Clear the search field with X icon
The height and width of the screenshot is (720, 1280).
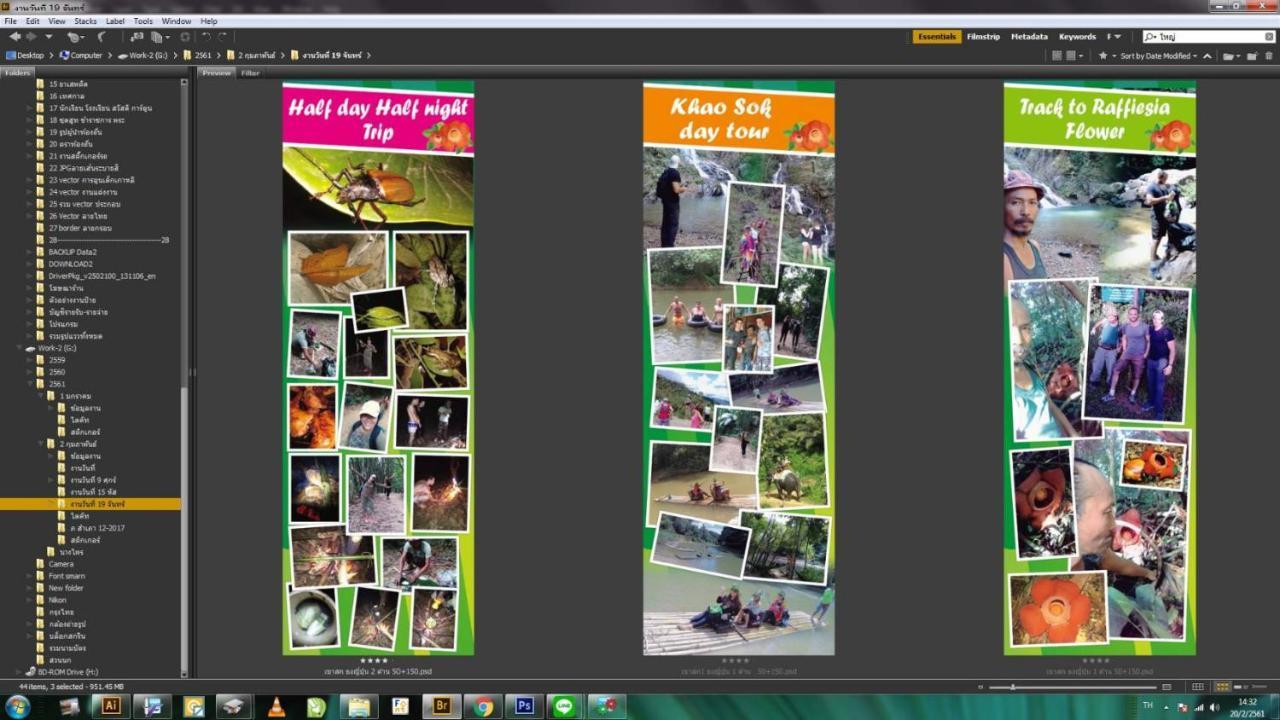(1269, 37)
